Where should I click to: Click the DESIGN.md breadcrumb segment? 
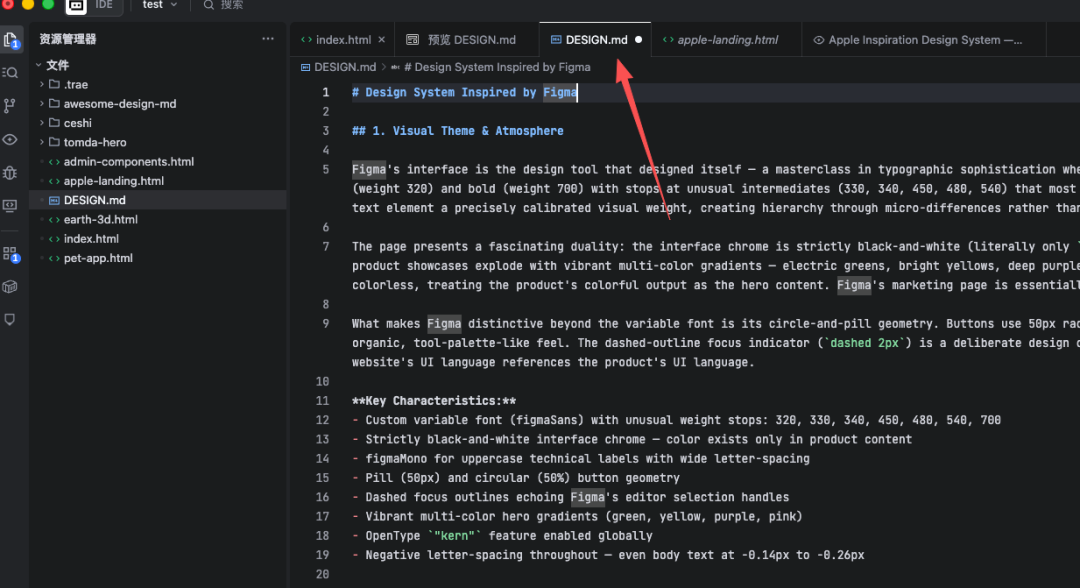(x=345, y=67)
